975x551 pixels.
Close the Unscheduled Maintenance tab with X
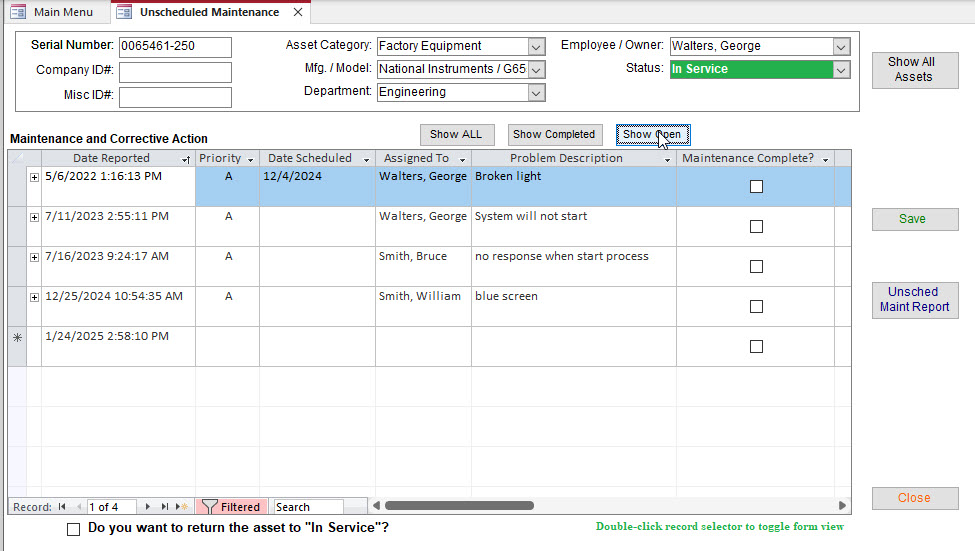coord(297,12)
